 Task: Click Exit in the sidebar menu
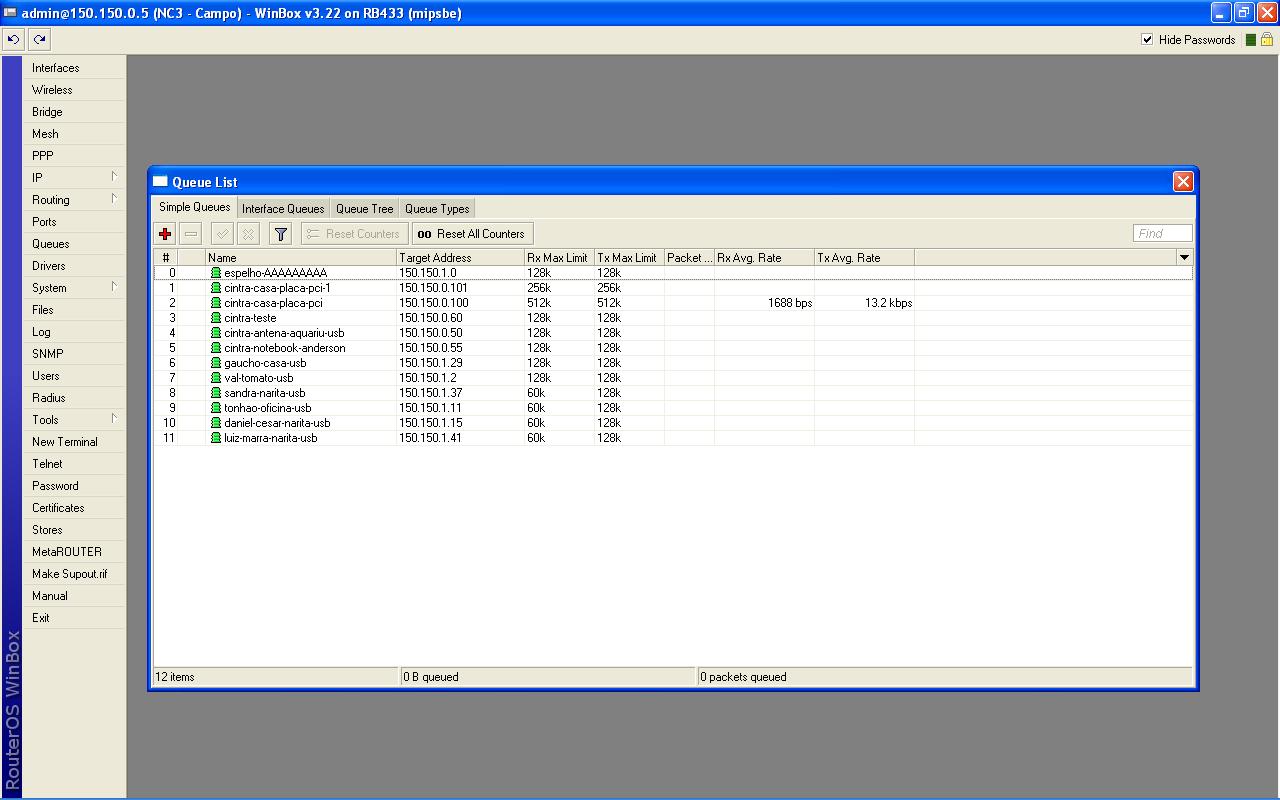74,618
